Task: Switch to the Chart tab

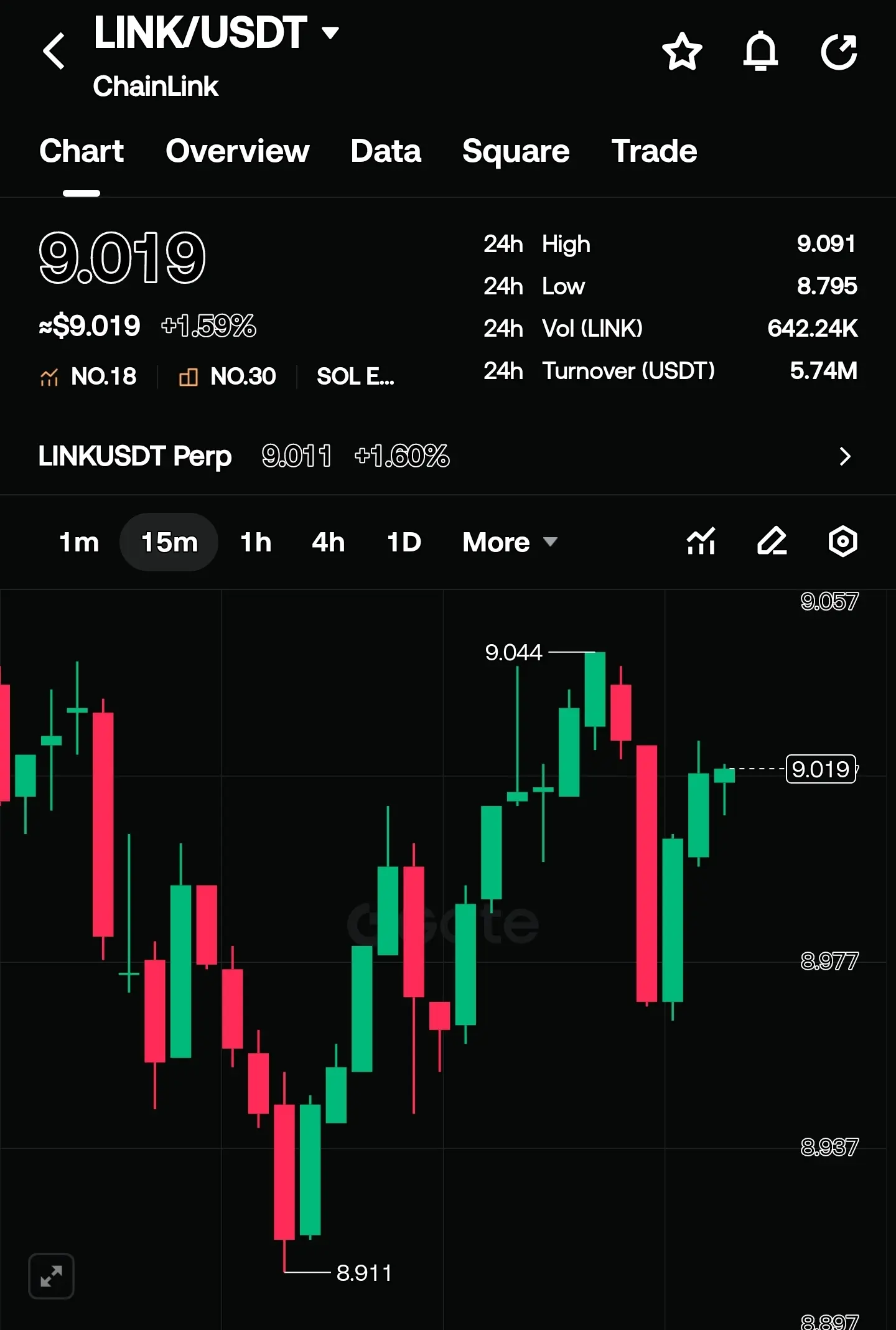Action: (x=82, y=151)
